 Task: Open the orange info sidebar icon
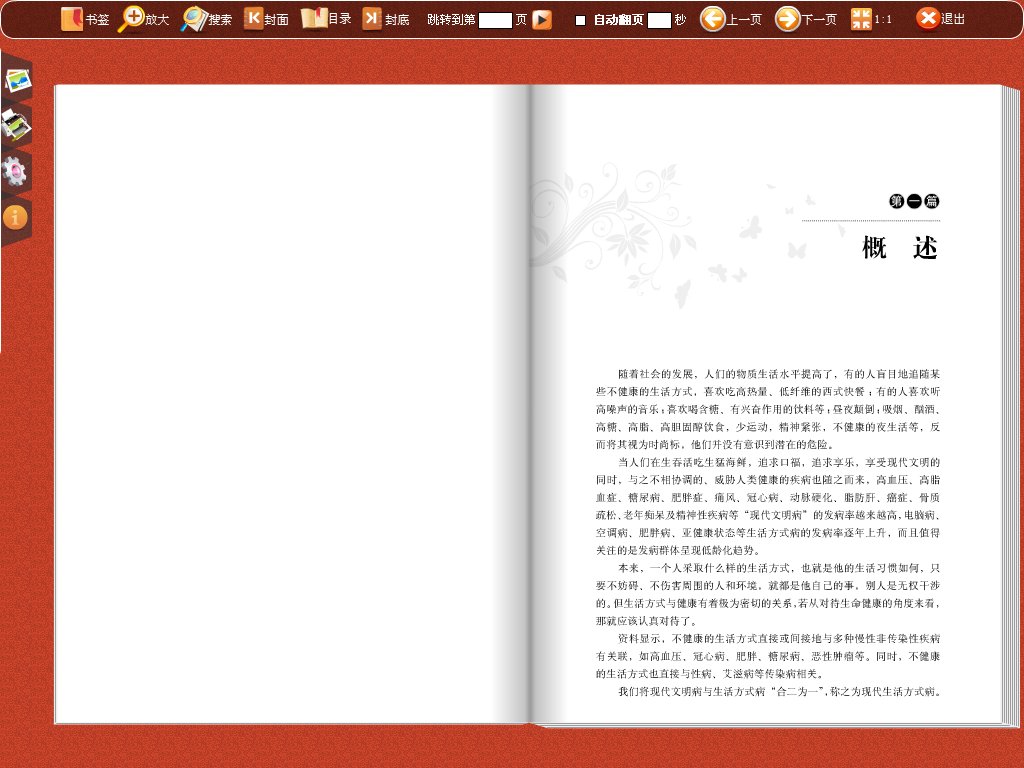click(15, 217)
